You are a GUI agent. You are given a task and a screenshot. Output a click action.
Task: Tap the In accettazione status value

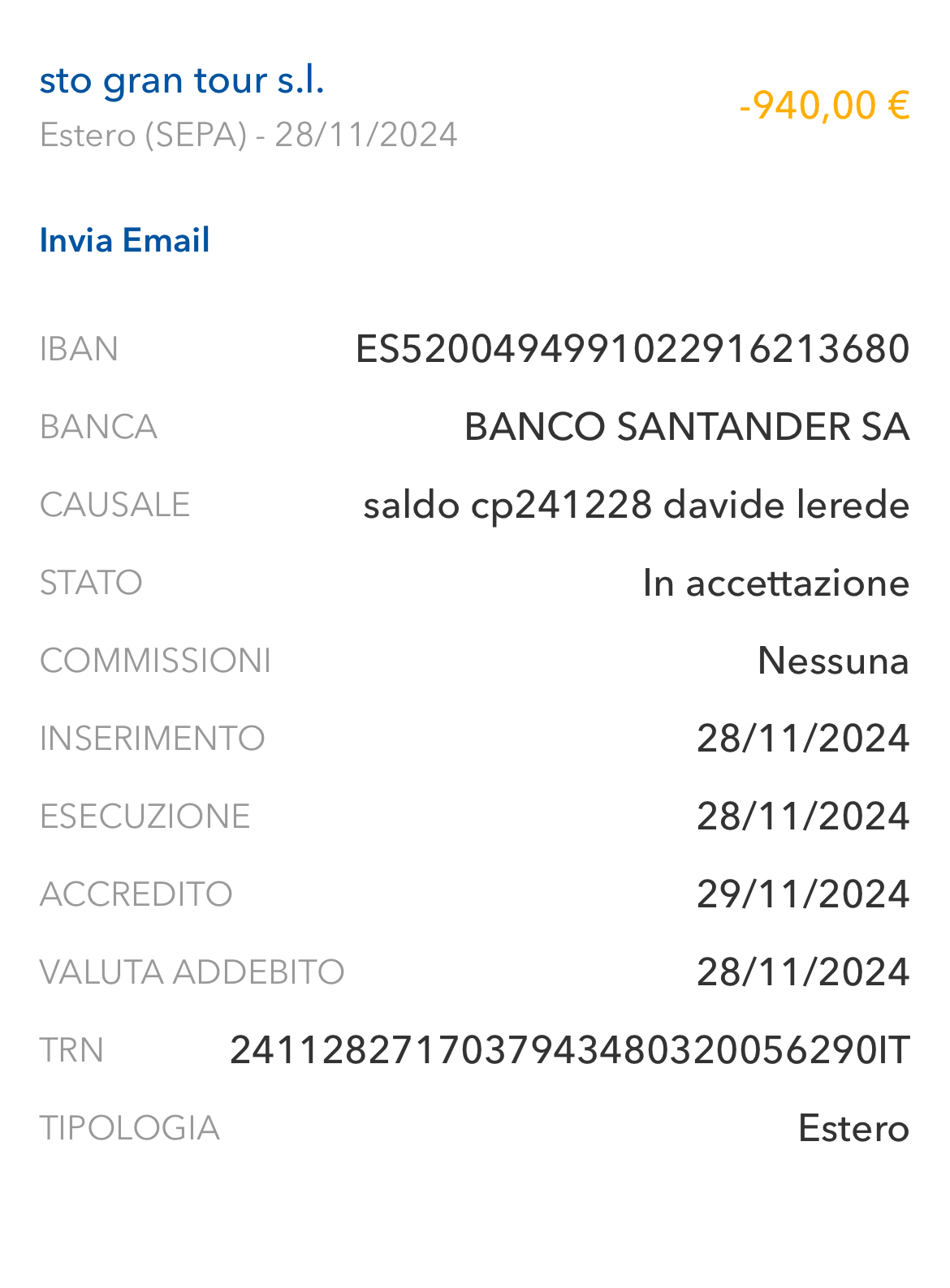click(x=775, y=583)
